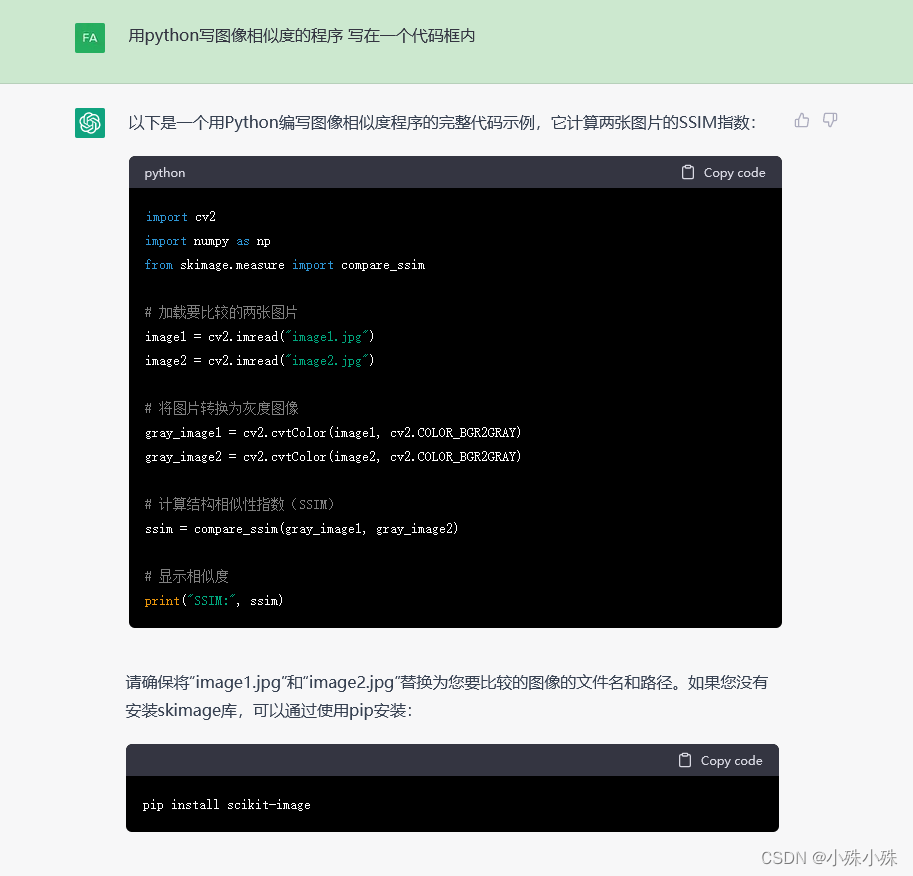Click the response intro sentence mentioning SSIM指数

[x=442, y=123]
